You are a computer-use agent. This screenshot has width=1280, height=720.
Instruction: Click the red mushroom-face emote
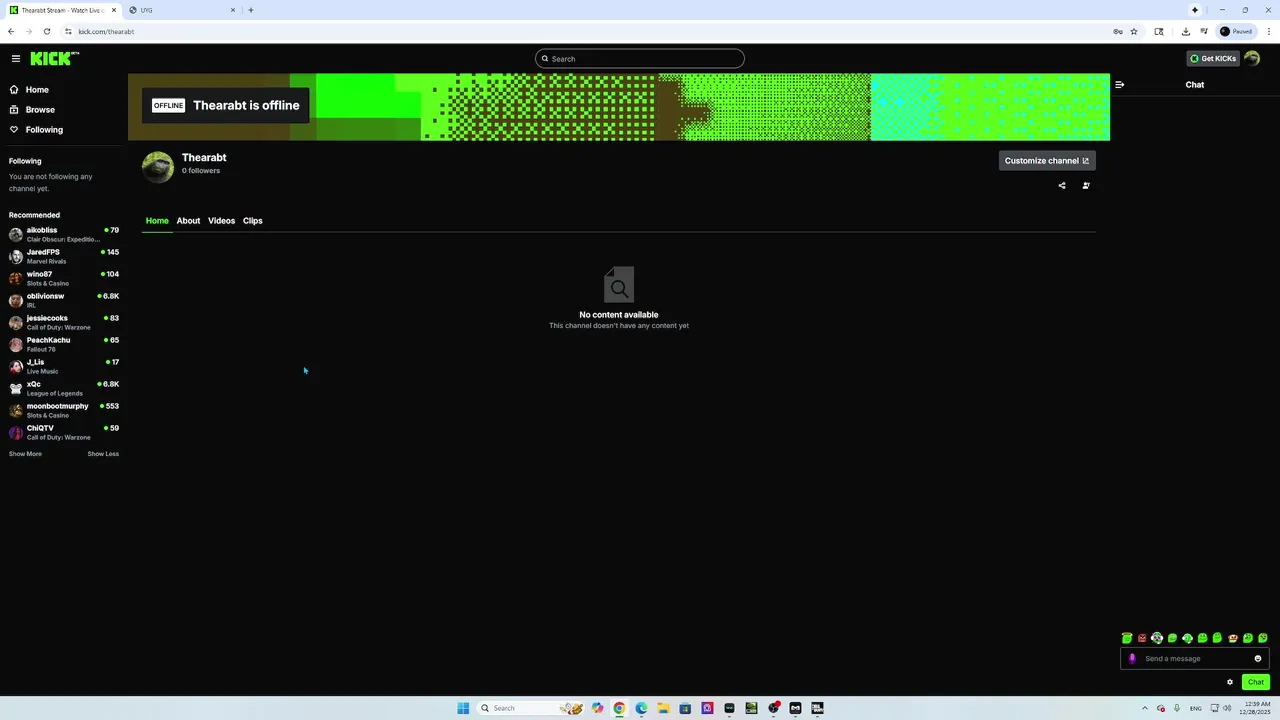click(1233, 638)
